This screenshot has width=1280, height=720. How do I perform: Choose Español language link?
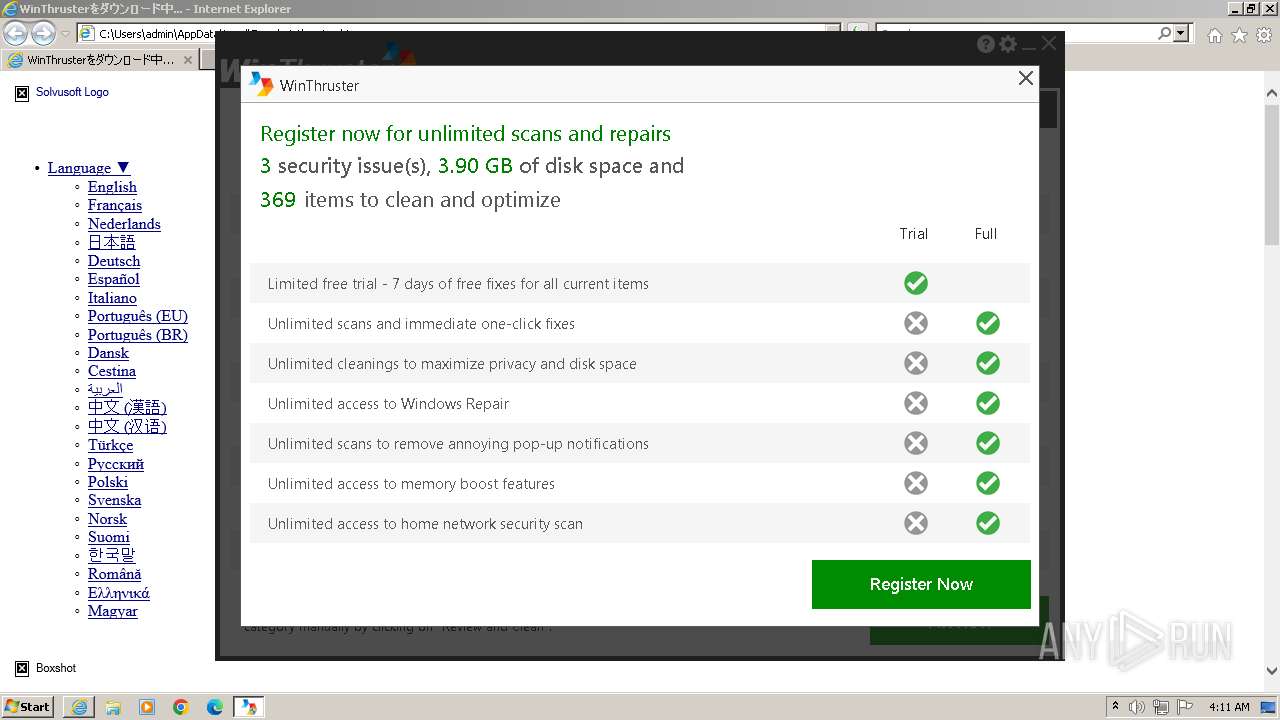pos(114,279)
